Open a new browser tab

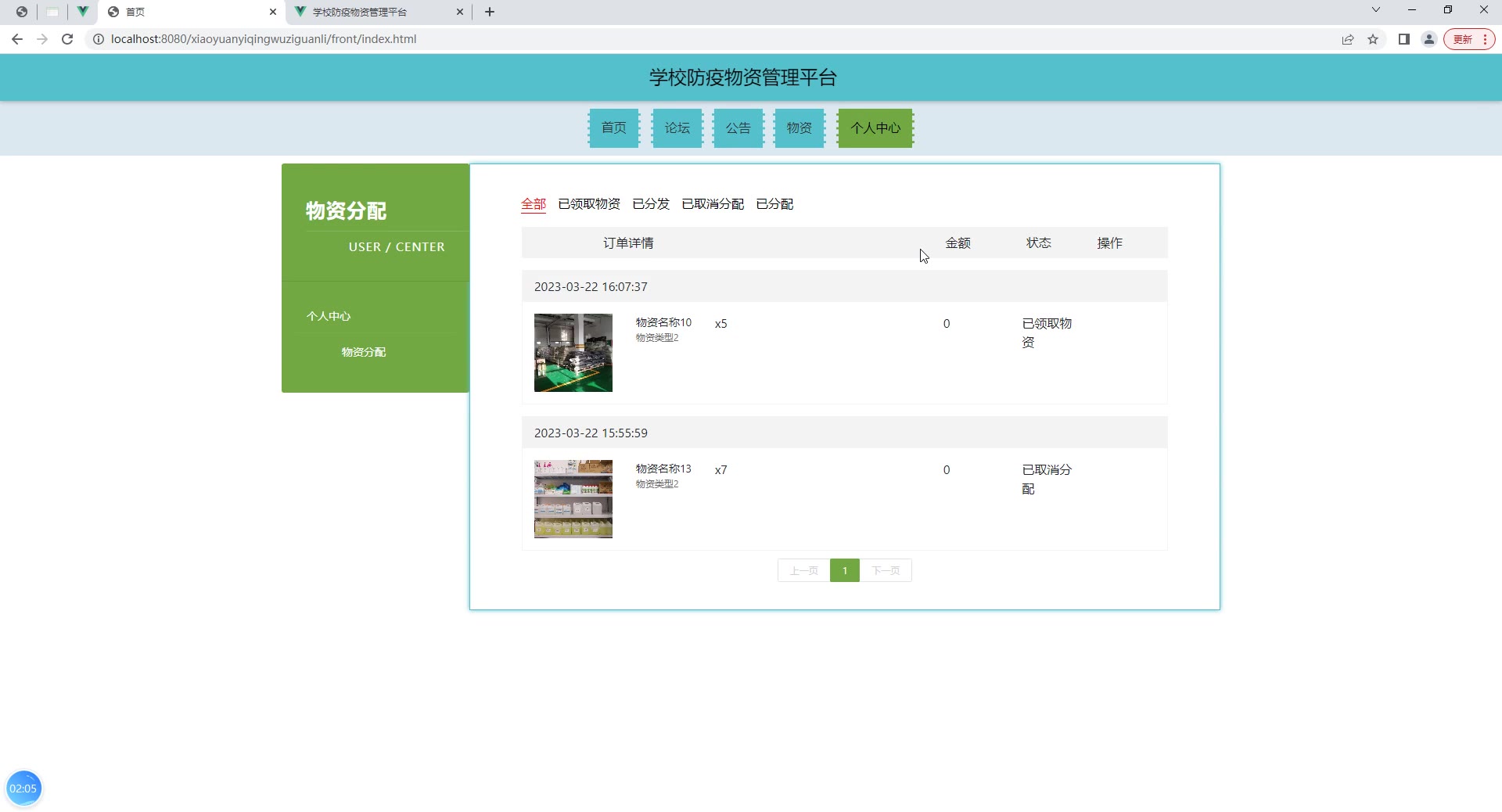click(490, 12)
